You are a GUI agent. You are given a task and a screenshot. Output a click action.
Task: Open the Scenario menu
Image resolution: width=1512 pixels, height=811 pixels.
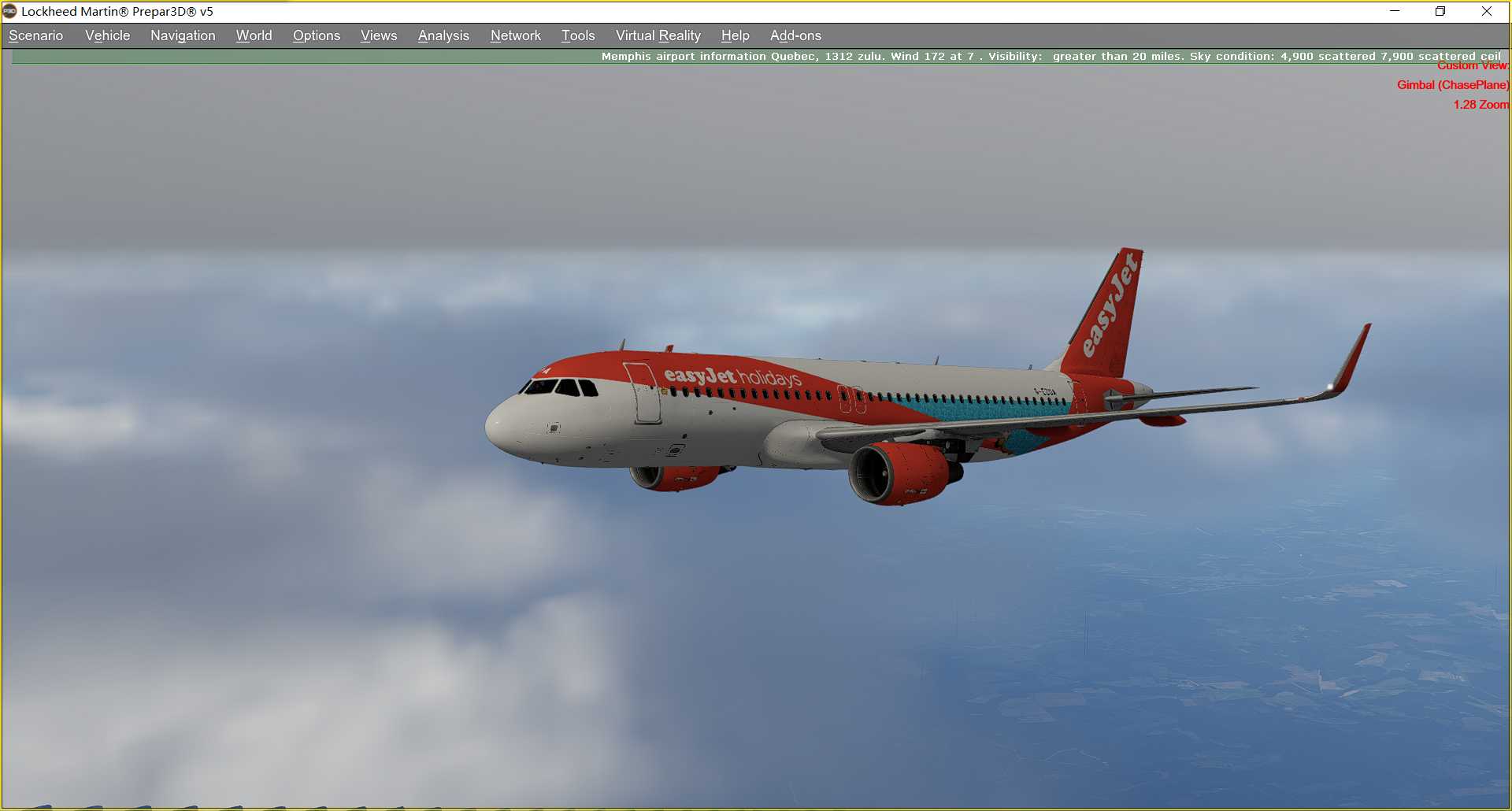click(x=35, y=35)
